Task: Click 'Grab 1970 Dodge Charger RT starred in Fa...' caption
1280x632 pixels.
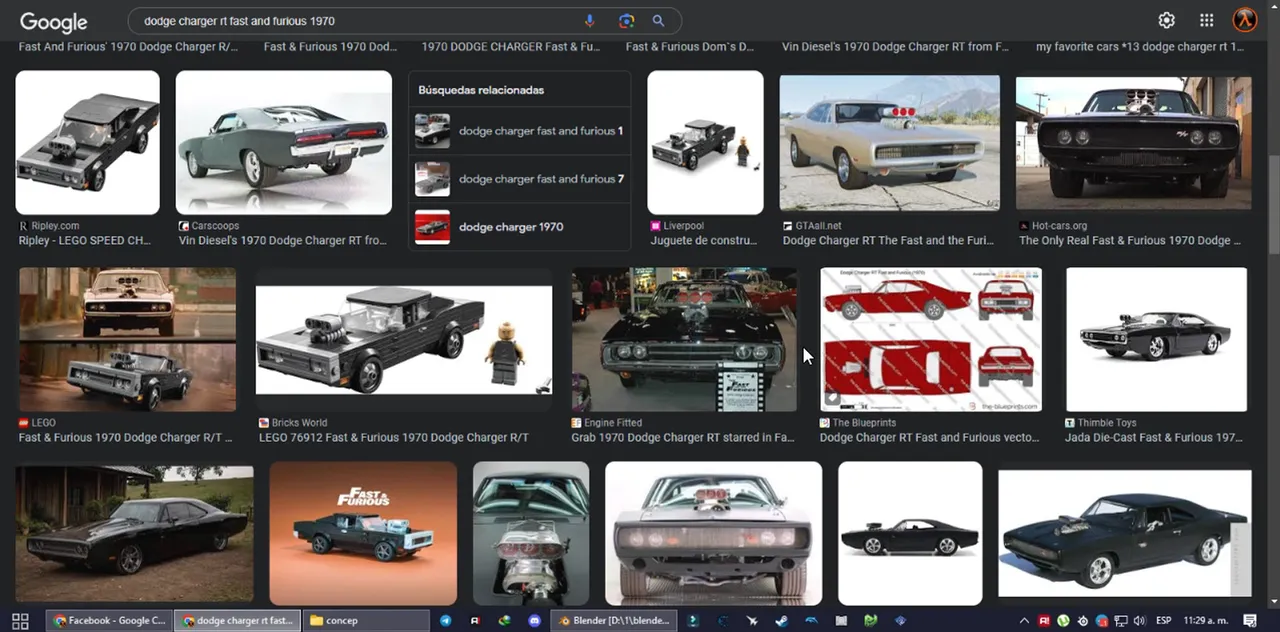Action: [684, 438]
